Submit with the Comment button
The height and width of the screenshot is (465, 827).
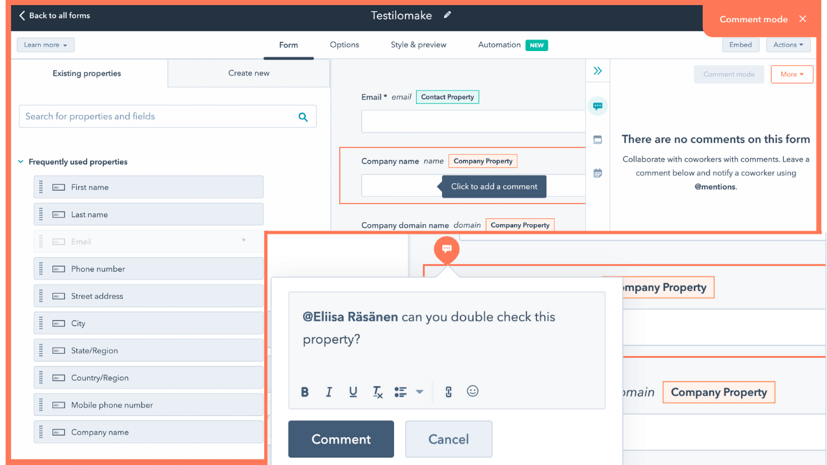(x=341, y=439)
